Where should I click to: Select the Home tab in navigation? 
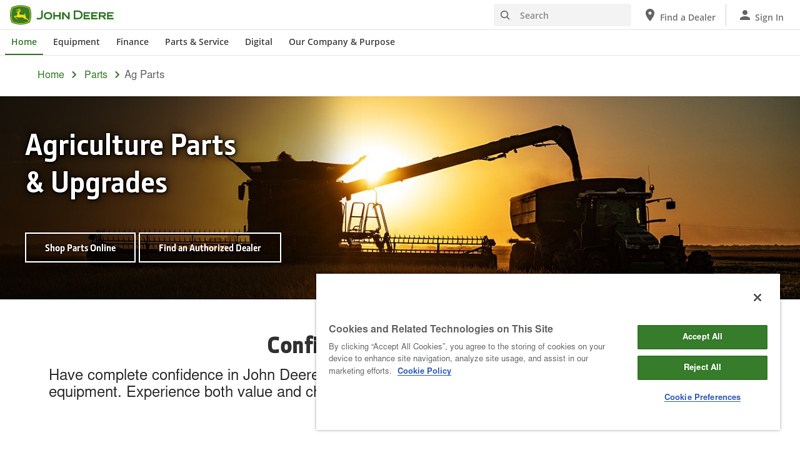pyautogui.click(x=24, y=42)
